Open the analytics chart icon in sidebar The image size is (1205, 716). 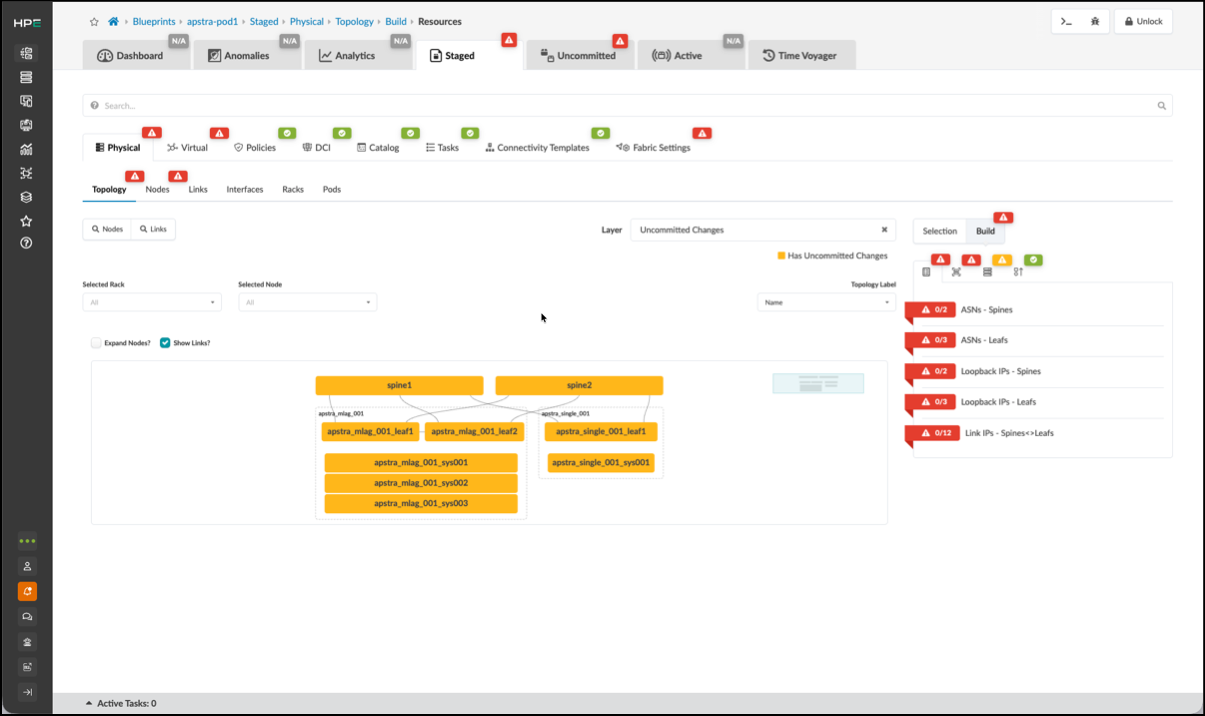point(27,149)
